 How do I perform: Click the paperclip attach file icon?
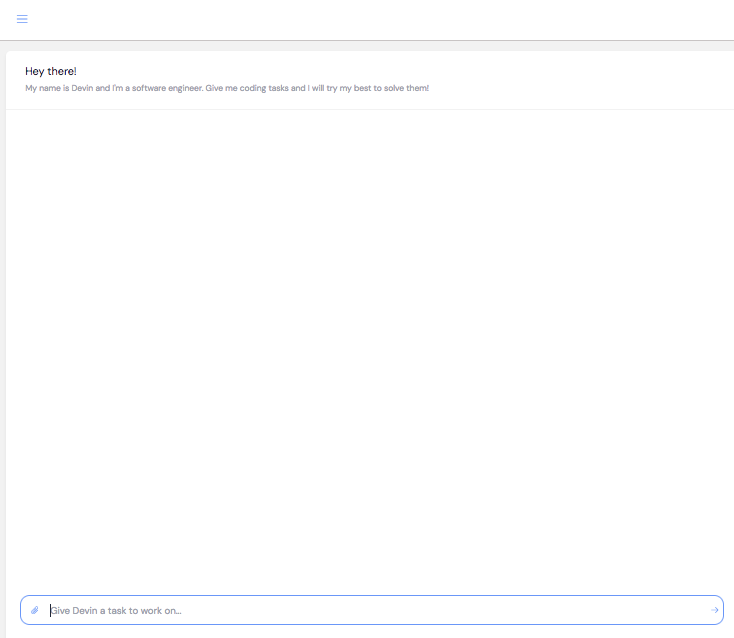[35, 610]
